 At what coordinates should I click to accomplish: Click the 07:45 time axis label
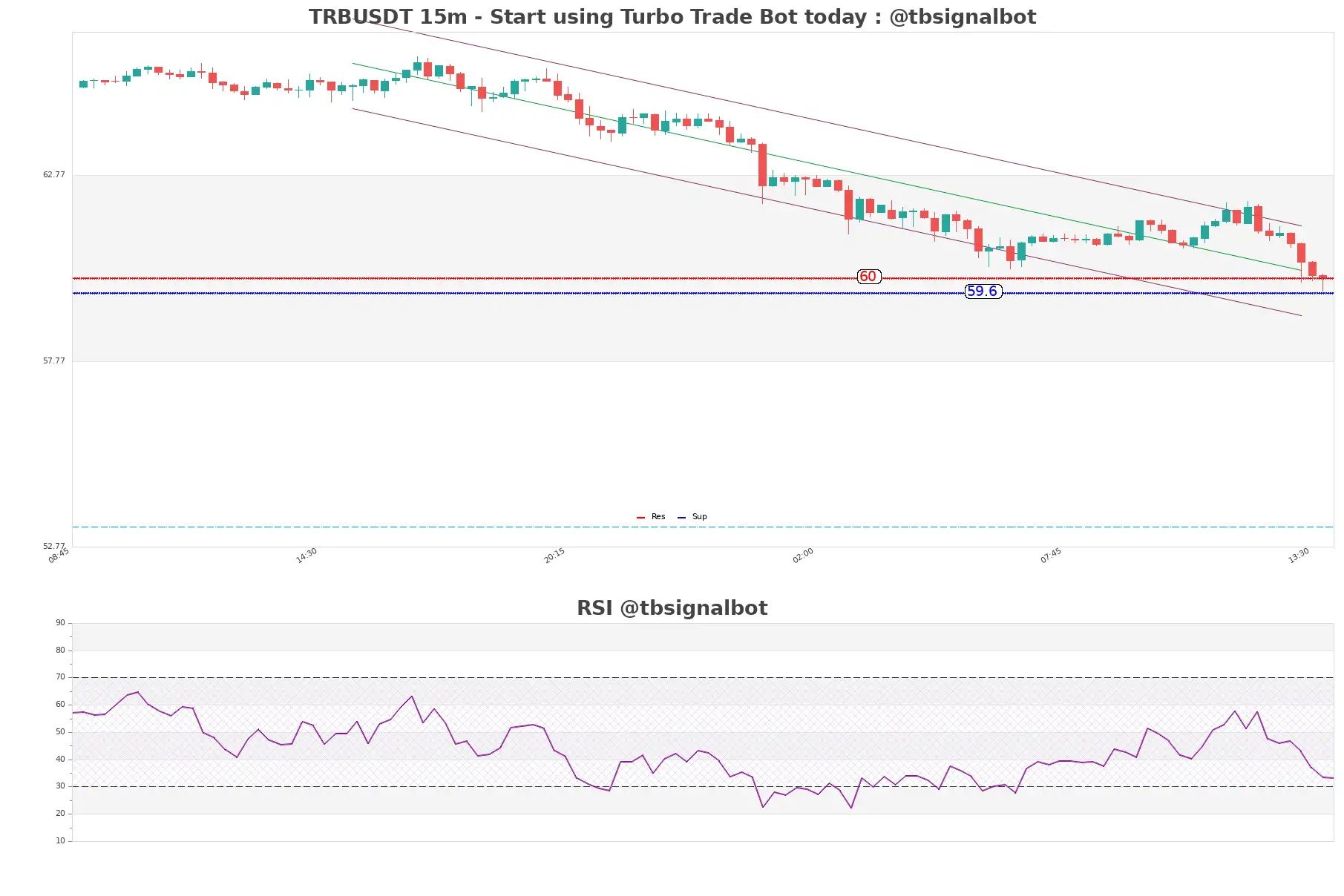pyautogui.click(x=1051, y=556)
